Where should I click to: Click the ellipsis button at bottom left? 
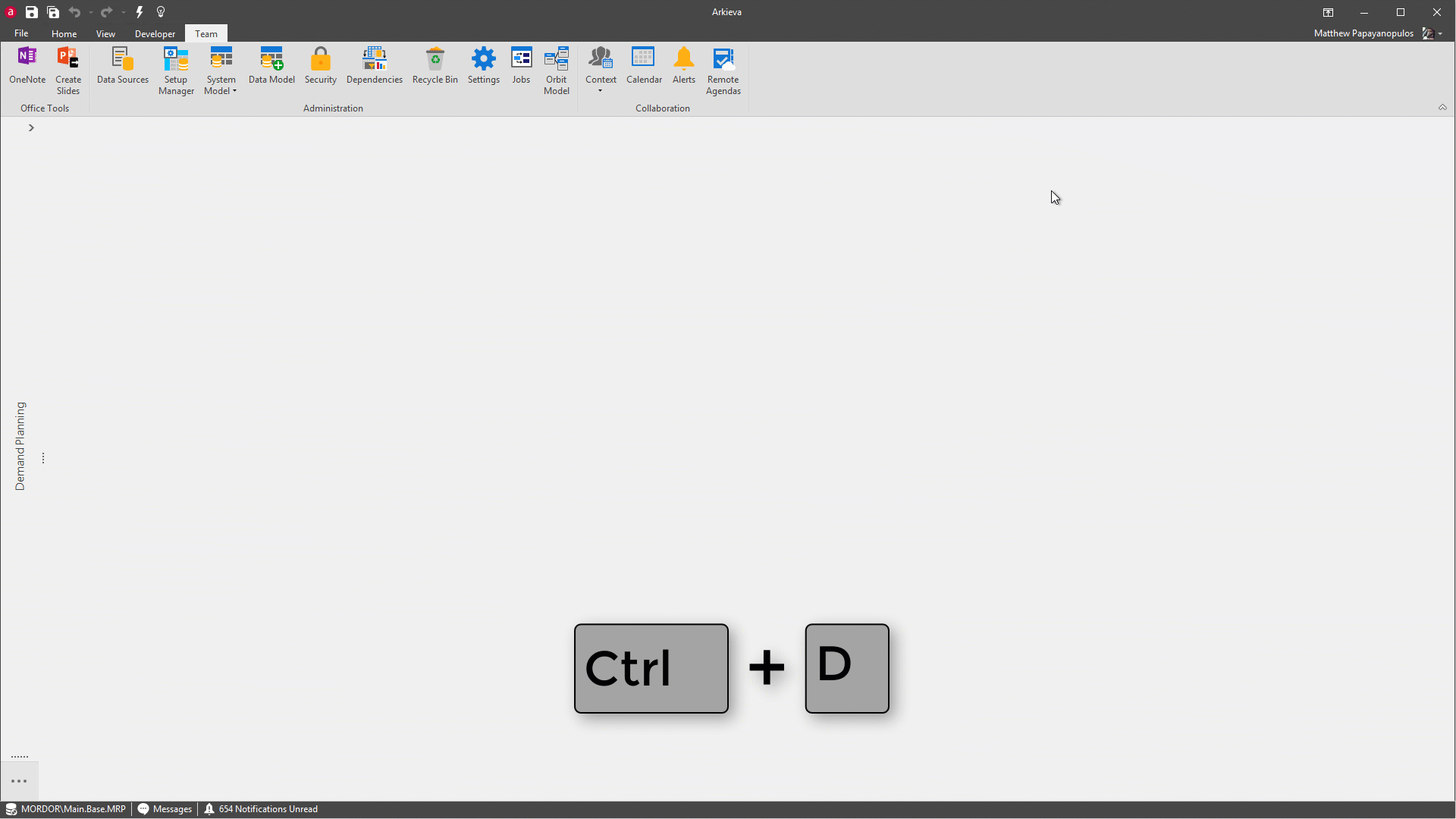click(x=19, y=781)
